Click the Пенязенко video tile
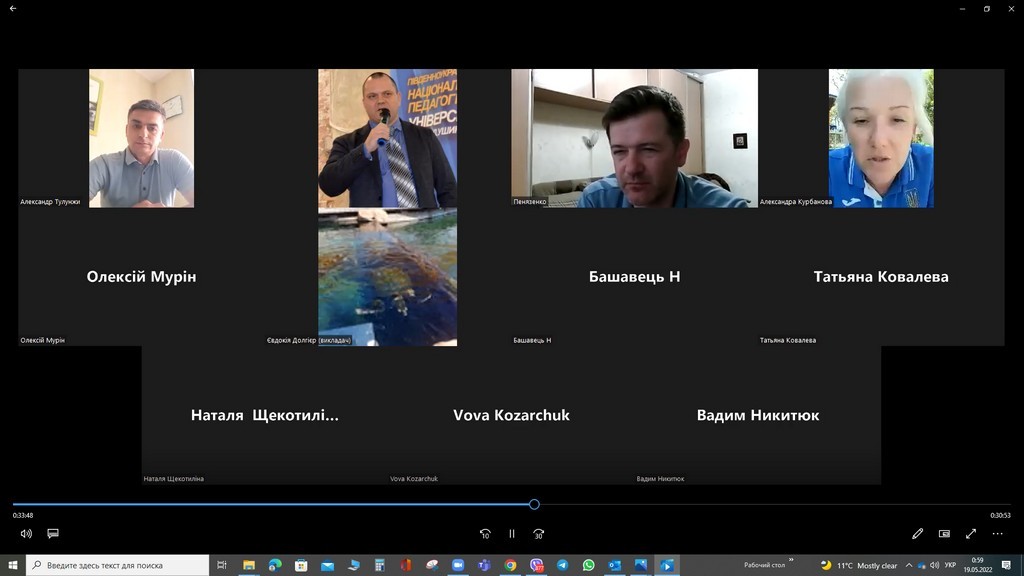Image resolution: width=1024 pixels, height=576 pixels. [x=634, y=138]
